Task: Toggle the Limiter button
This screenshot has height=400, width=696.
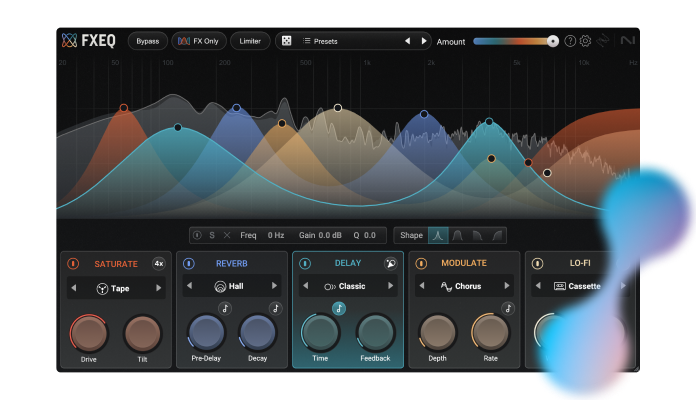Action: 250,41
